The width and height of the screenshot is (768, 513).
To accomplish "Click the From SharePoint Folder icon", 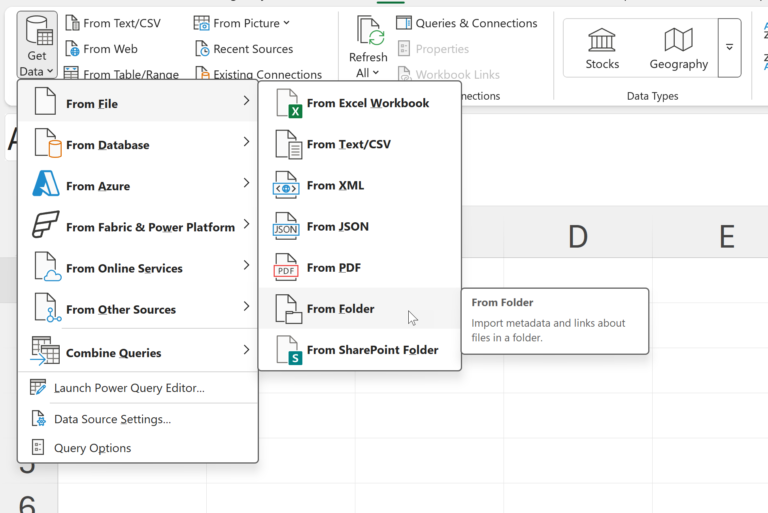I will (x=288, y=350).
